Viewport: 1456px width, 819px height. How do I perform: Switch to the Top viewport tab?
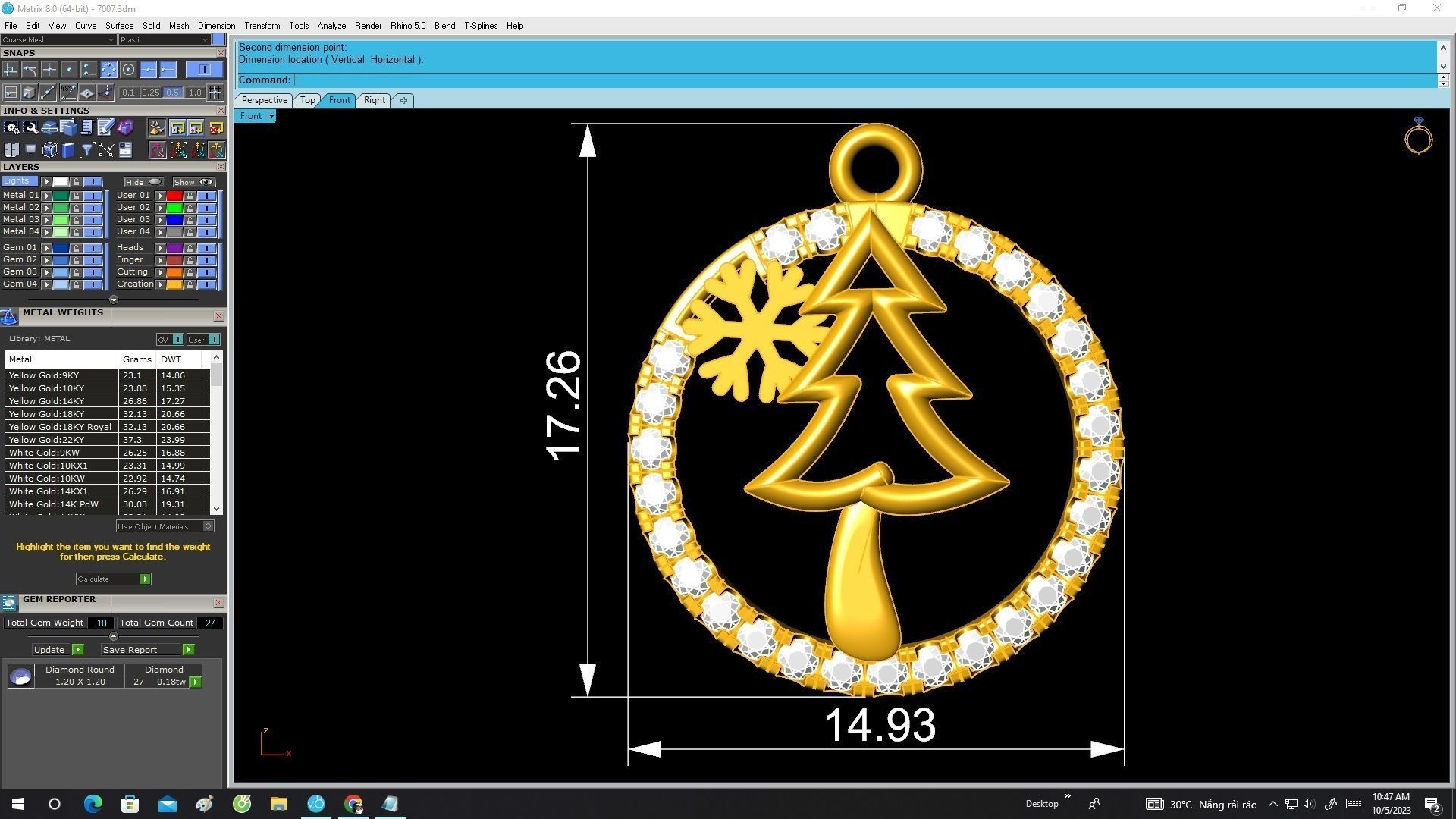[307, 100]
